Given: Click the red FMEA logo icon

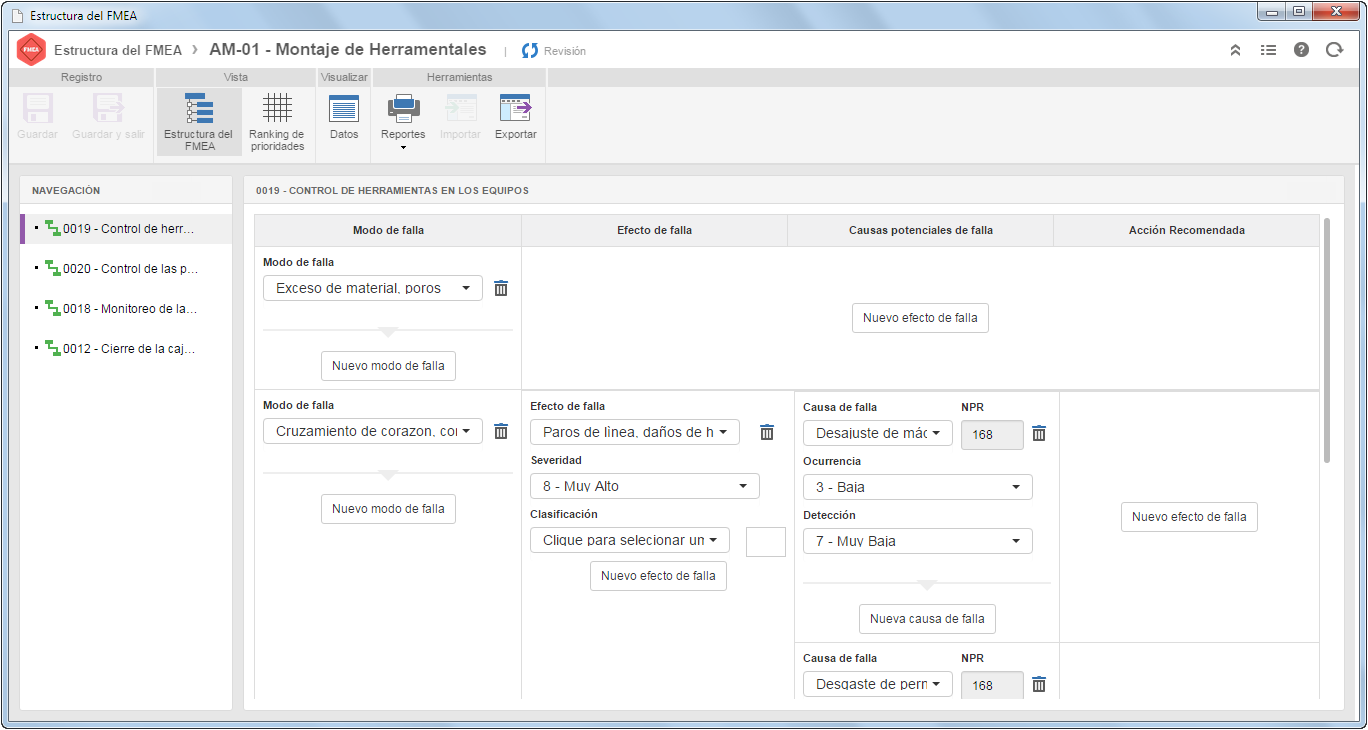Looking at the screenshot, I should point(31,49).
